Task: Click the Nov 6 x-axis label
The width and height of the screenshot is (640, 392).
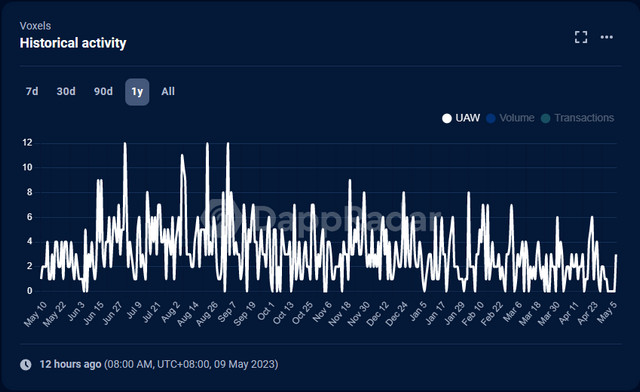Action: pos(322,312)
